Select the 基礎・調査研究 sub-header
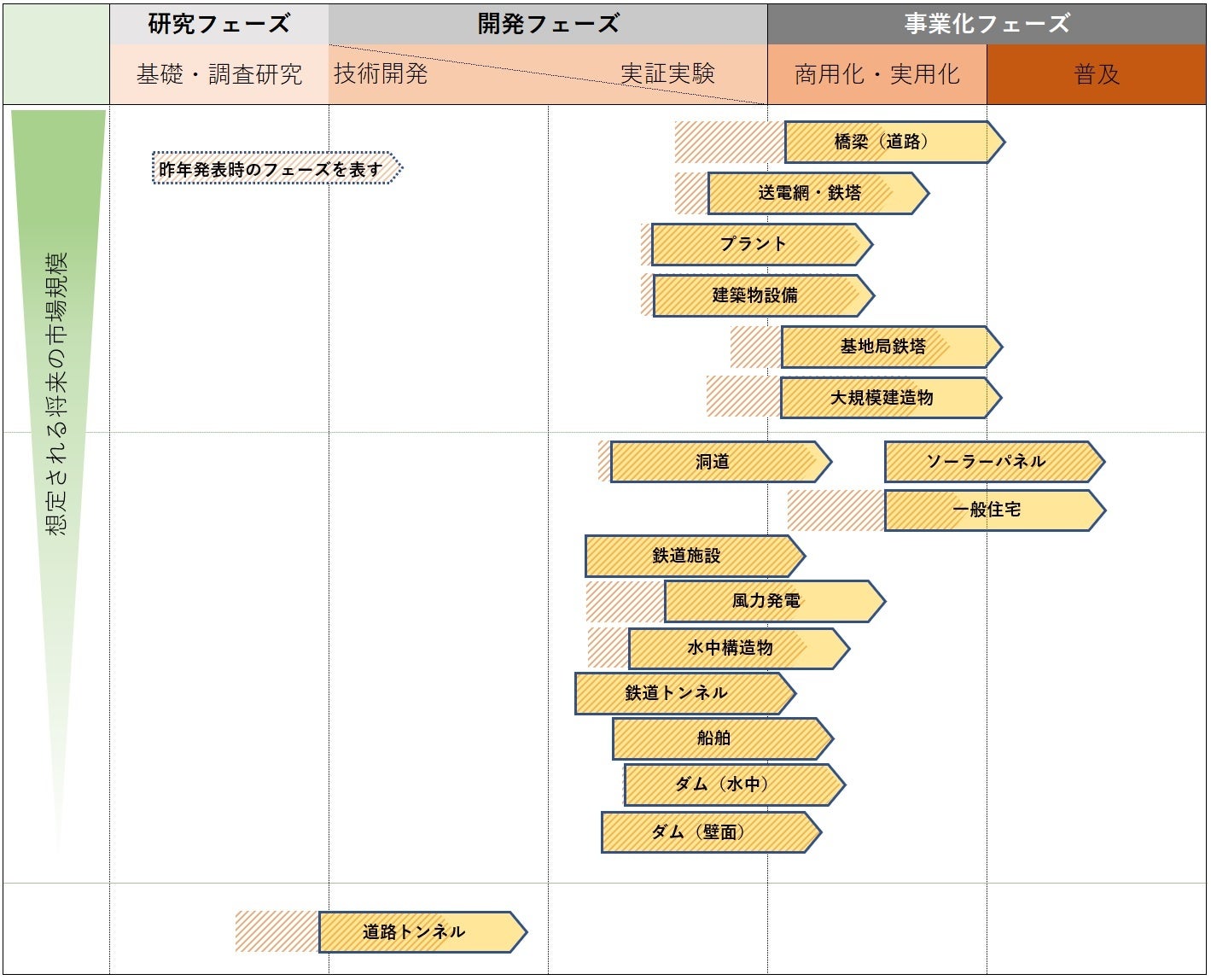Screen dimensions: 1211x980 pyautogui.click(x=219, y=74)
